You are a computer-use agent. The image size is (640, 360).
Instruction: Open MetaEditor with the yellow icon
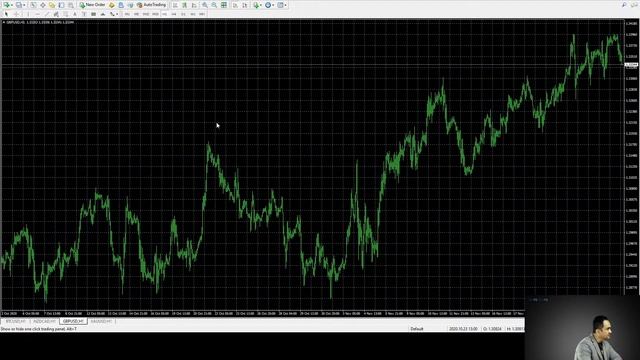pos(111,5)
